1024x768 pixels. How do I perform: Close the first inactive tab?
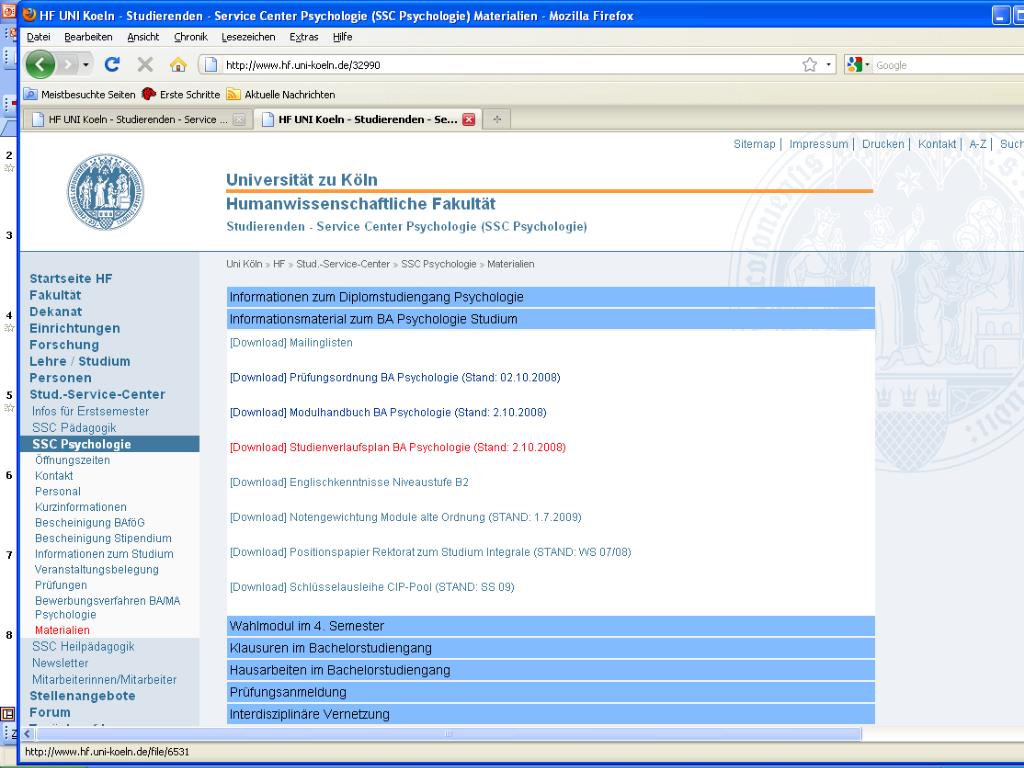click(239, 120)
